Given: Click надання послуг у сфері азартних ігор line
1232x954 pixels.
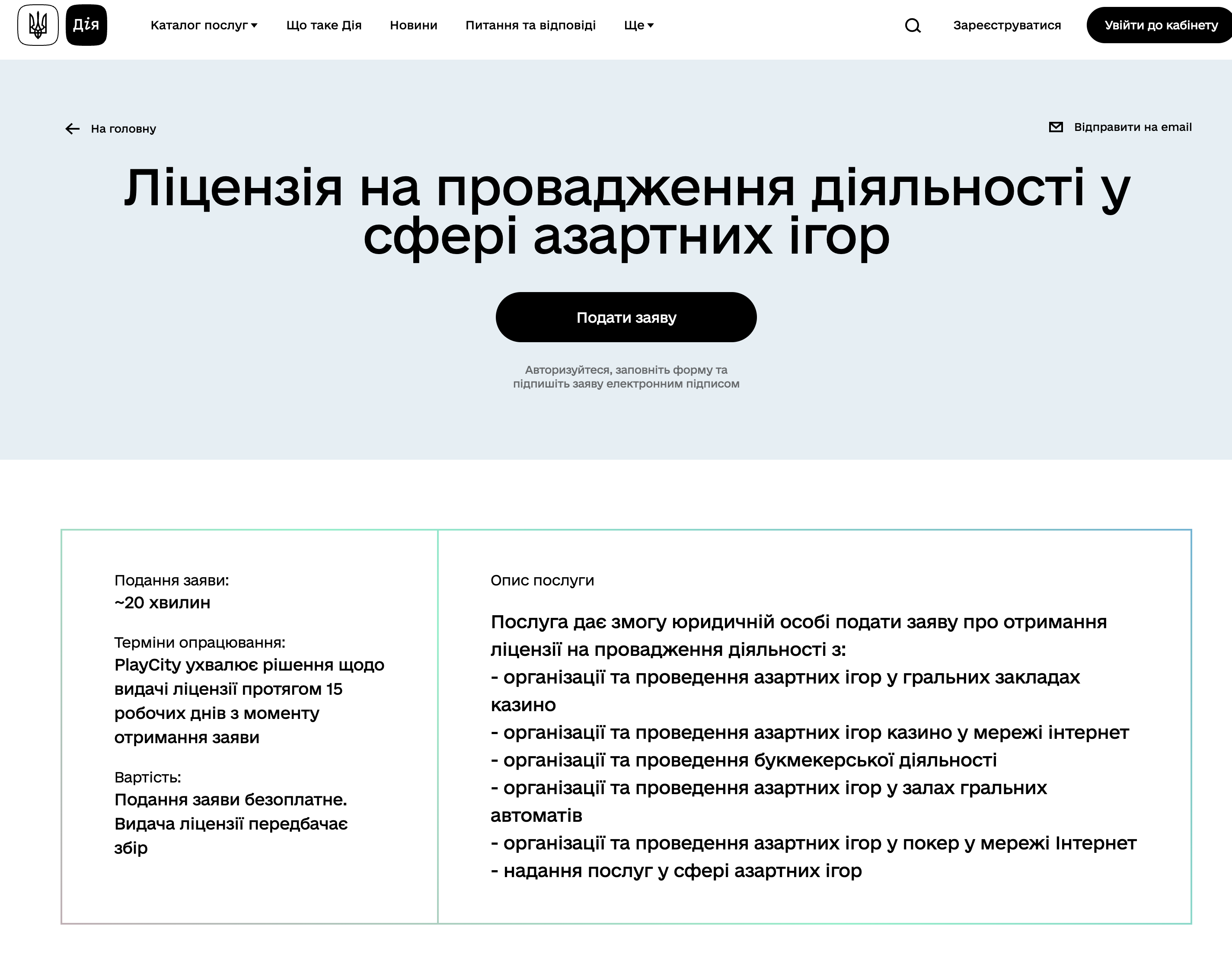Looking at the screenshot, I should (x=676, y=871).
